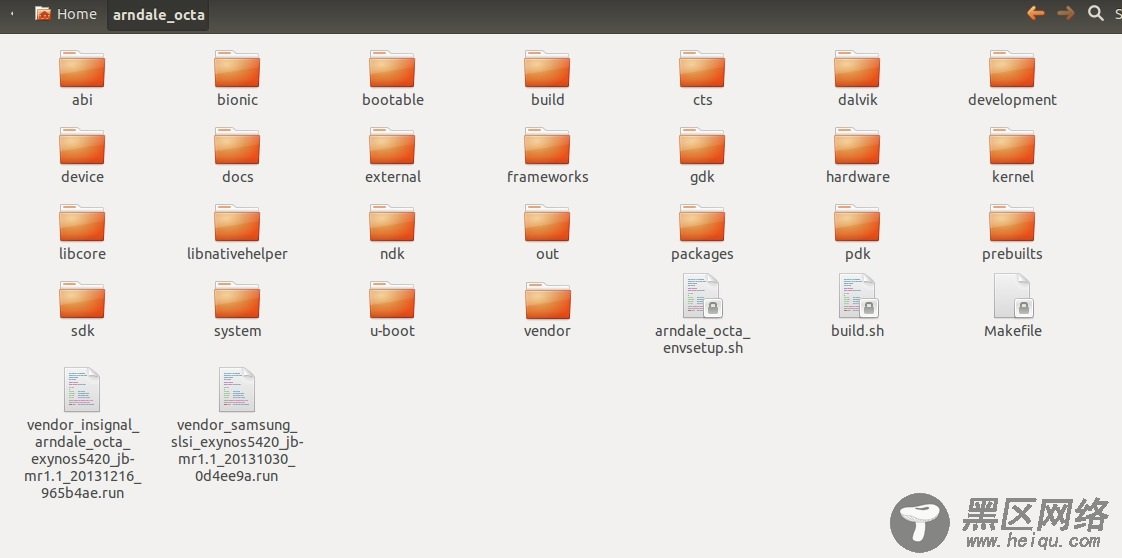Click the "development" folder name label
Screen dimensions: 1122x558
pyautogui.click(x=1012, y=100)
